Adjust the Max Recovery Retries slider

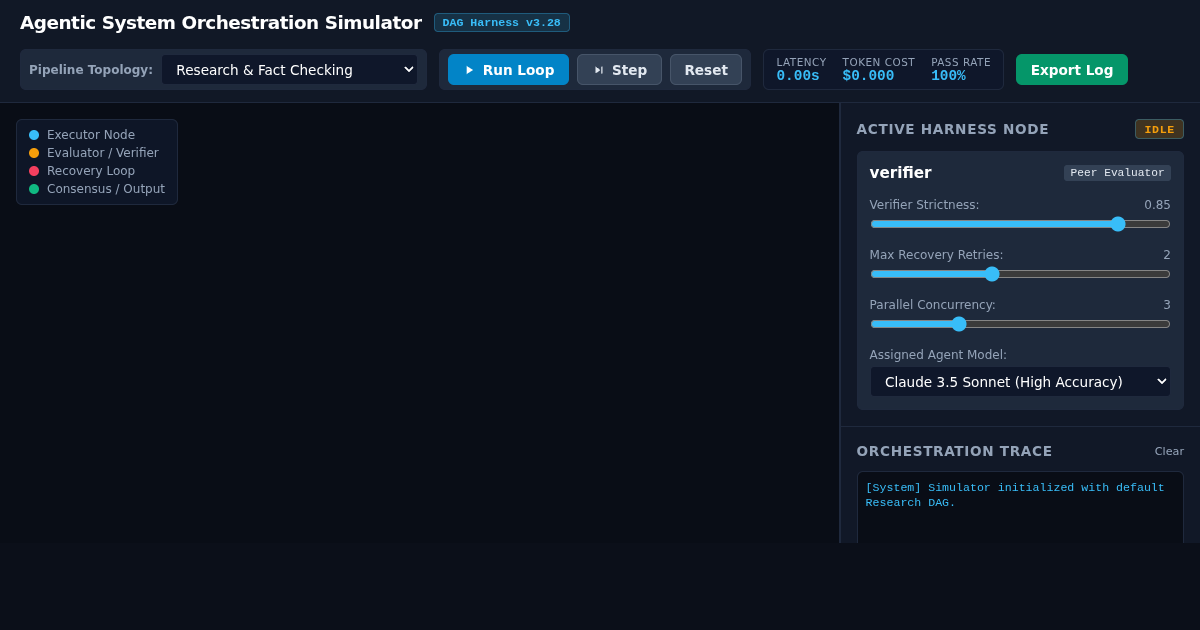click(x=1020, y=274)
